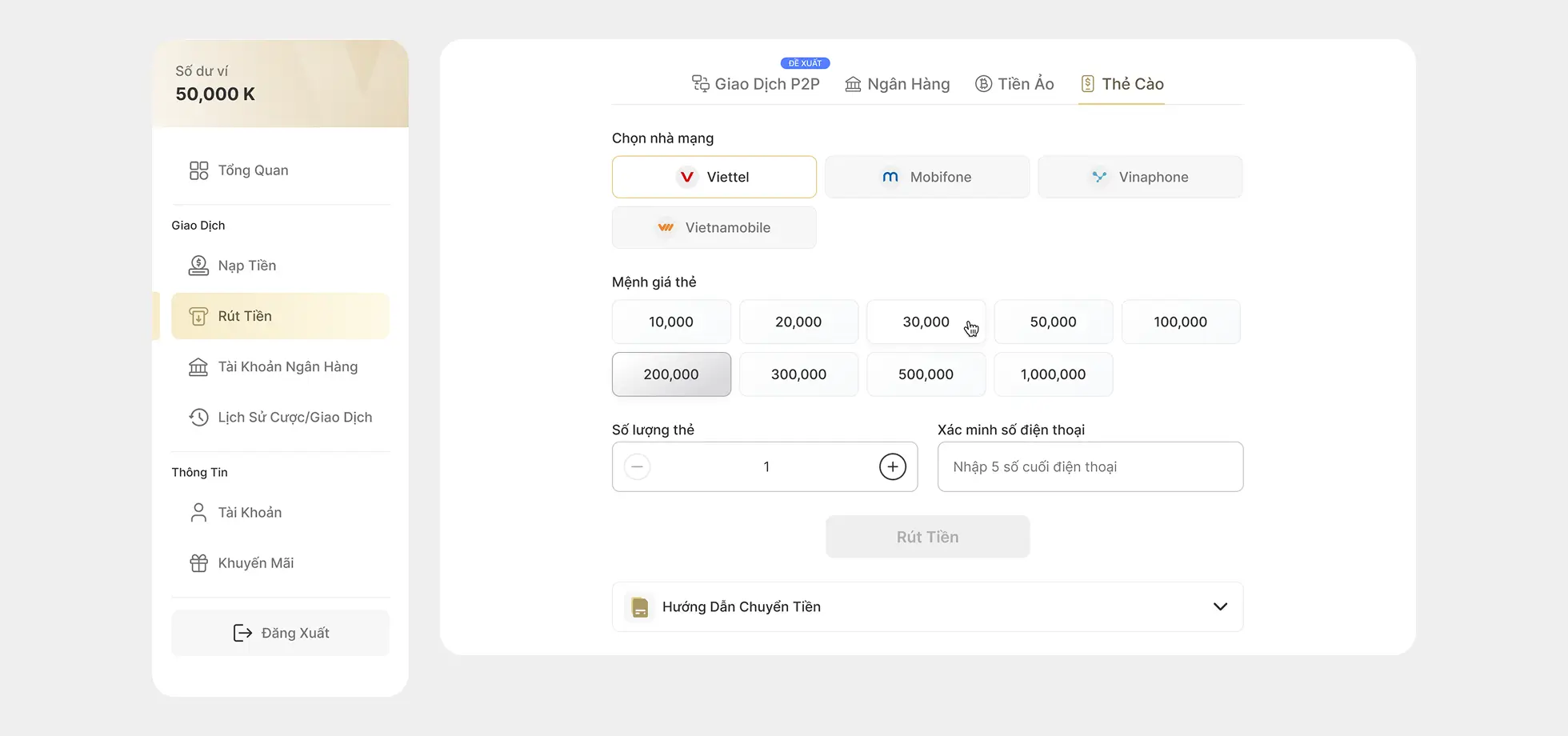Click the Mobifone logo icon
The height and width of the screenshot is (736, 1568).
click(890, 177)
